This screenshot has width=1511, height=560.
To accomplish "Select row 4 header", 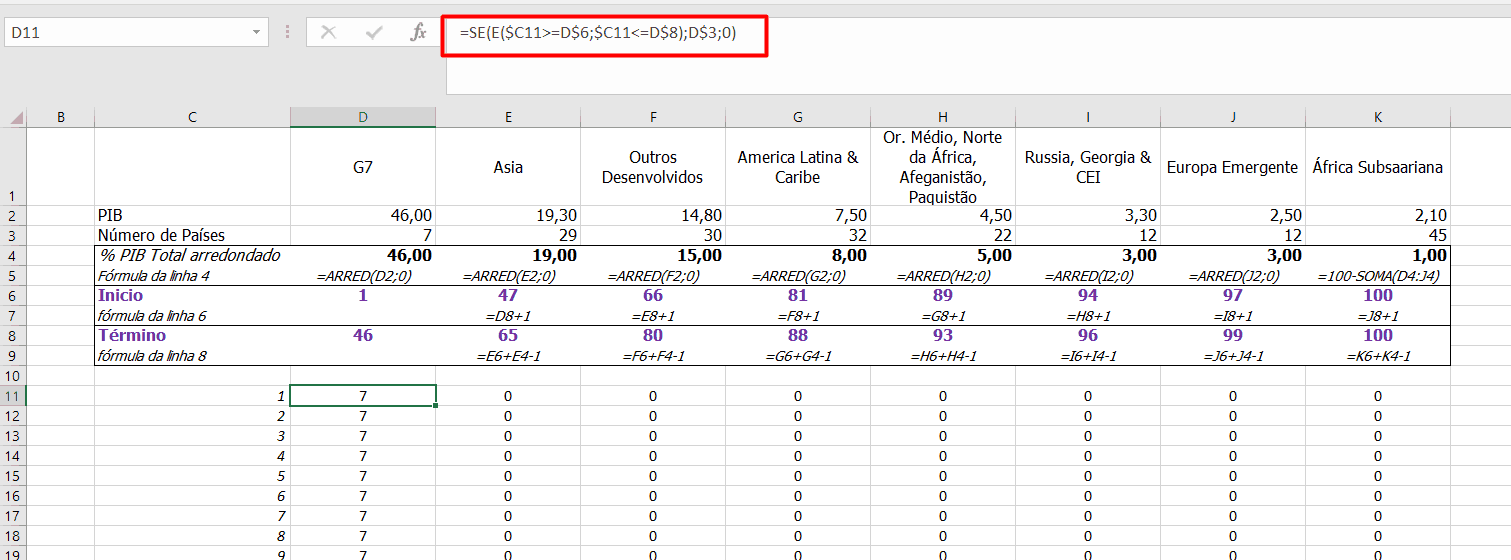I will [13, 256].
